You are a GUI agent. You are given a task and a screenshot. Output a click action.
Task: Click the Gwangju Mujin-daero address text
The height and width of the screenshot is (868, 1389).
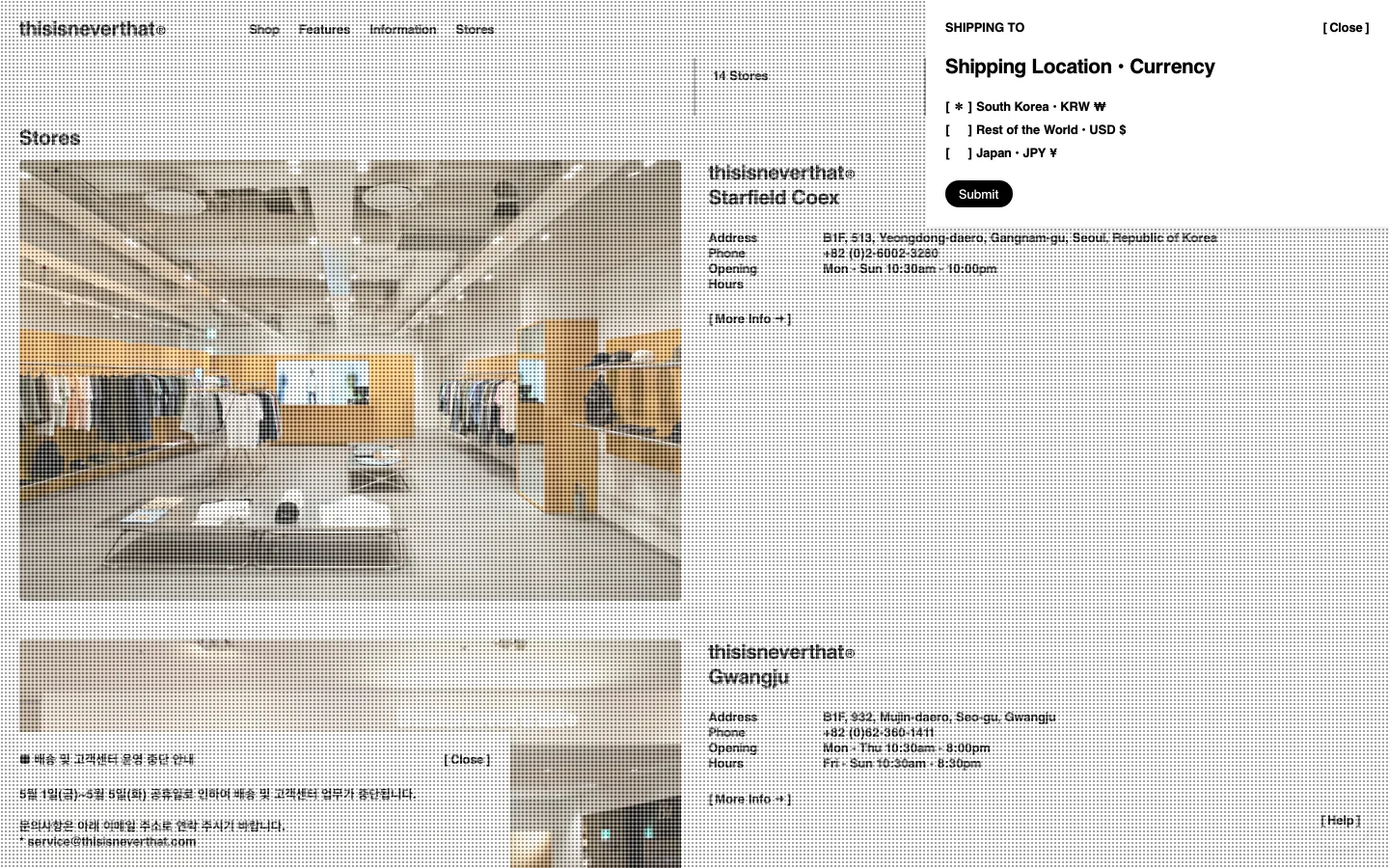(939, 718)
